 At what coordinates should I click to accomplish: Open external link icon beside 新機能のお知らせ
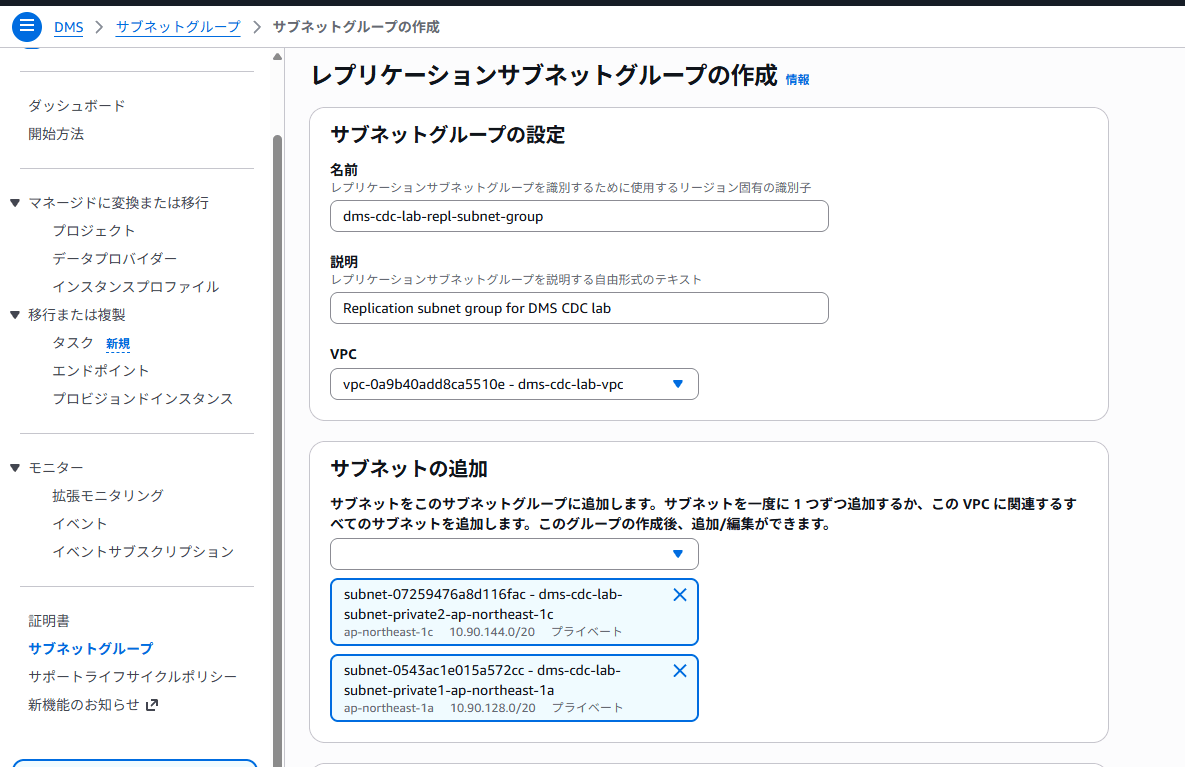click(x=152, y=704)
